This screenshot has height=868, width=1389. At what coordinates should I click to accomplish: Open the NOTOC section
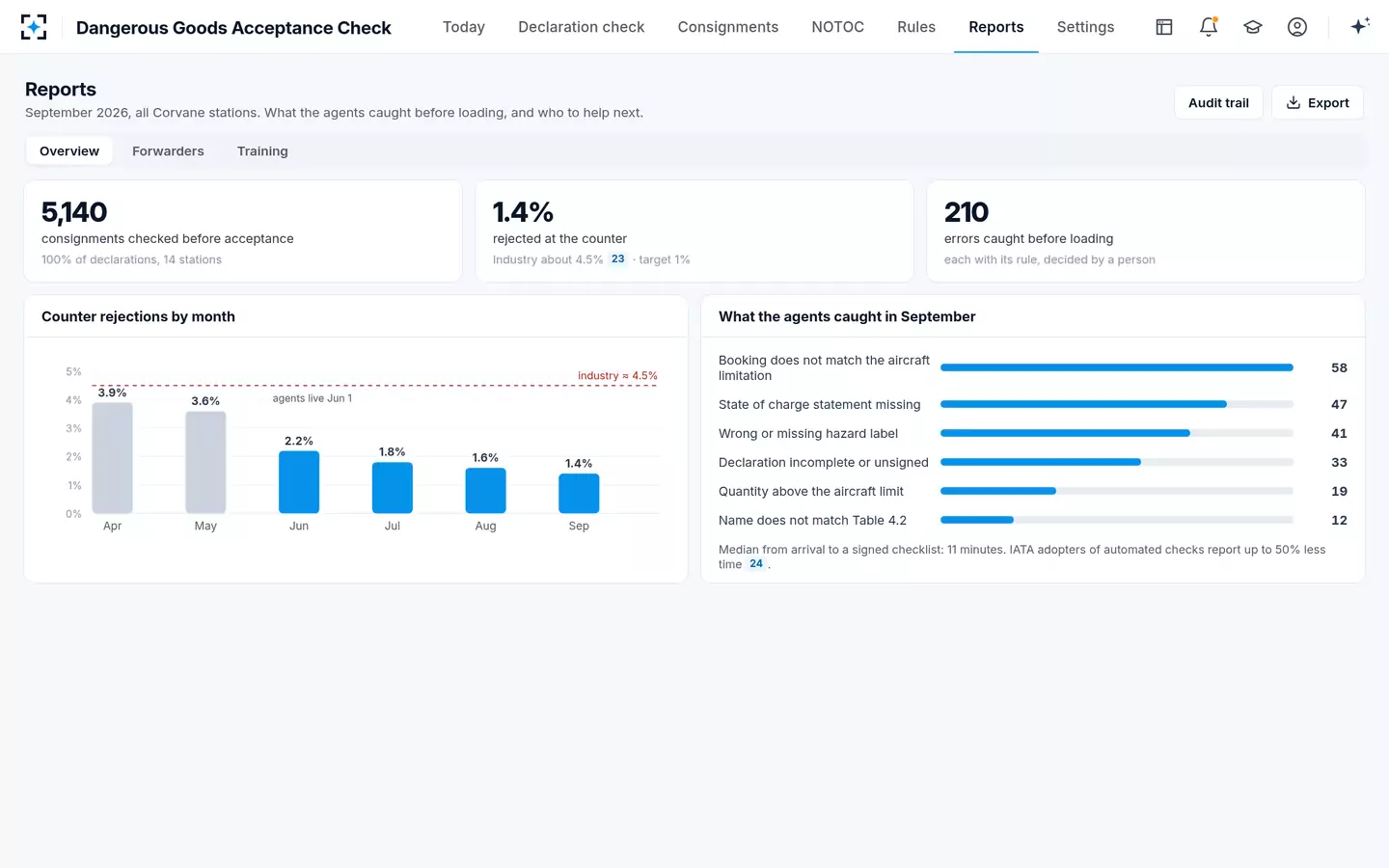click(838, 27)
